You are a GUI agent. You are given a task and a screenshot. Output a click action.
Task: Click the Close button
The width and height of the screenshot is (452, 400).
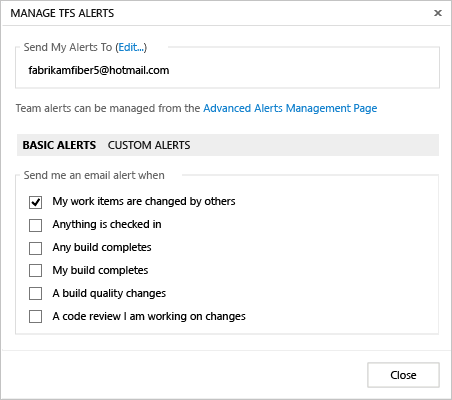pos(403,375)
